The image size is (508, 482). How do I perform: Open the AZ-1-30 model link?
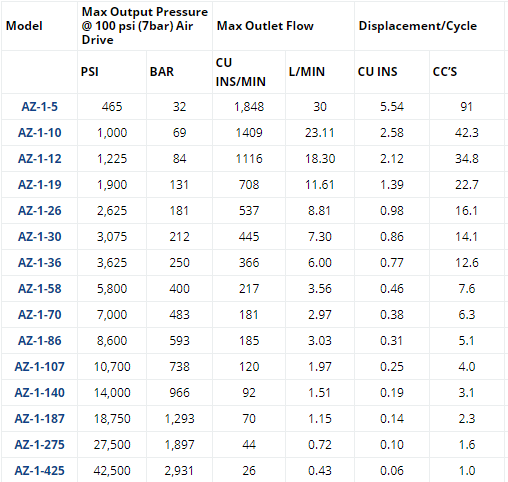coord(39,237)
